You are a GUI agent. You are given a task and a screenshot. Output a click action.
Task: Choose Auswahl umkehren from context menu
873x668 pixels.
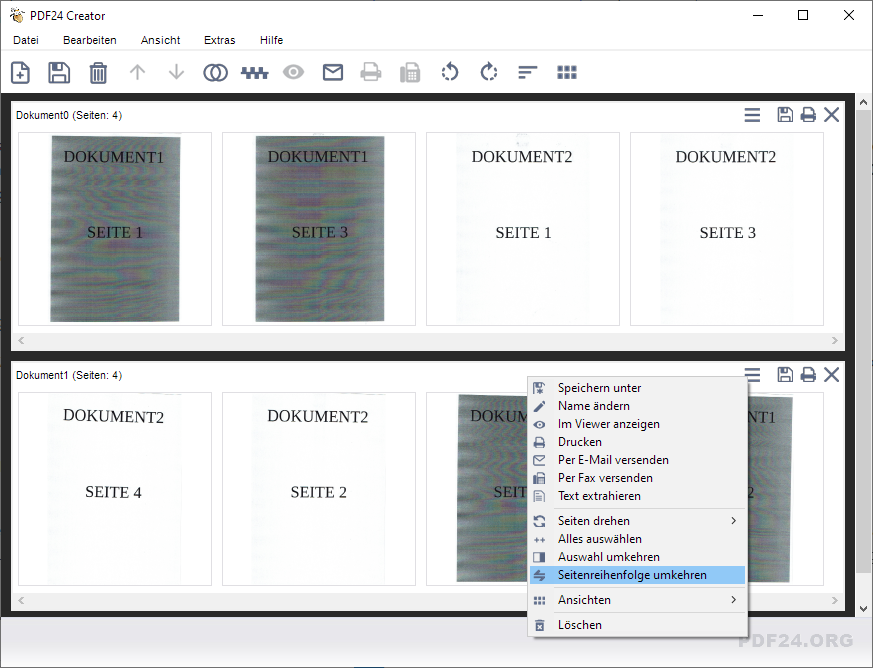pyautogui.click(x=608, y=557)
